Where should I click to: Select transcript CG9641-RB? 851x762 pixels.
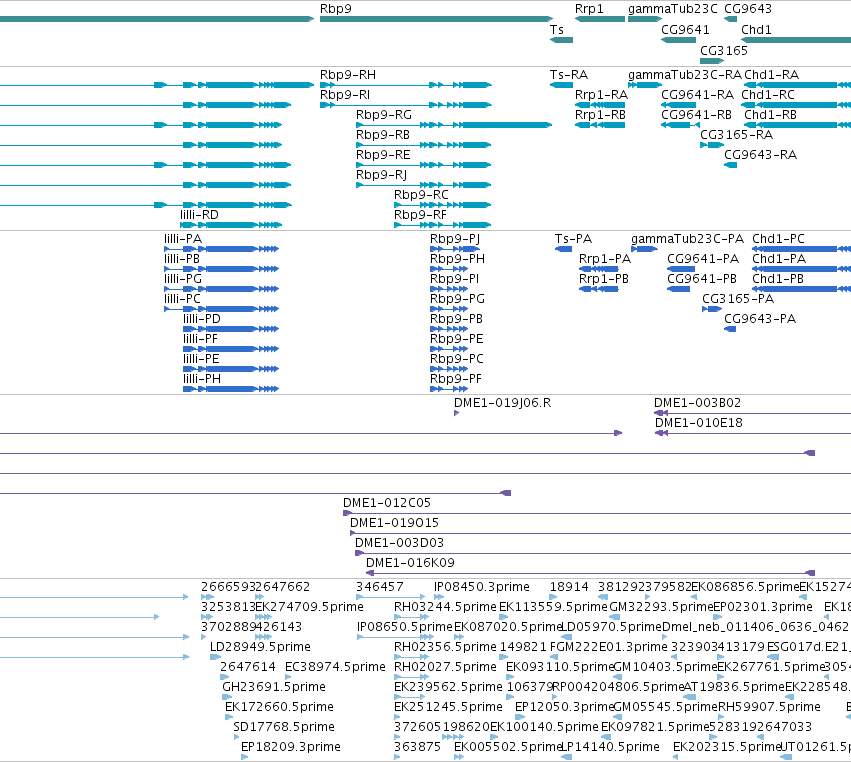pyautogui.click(x=696, y=115)
